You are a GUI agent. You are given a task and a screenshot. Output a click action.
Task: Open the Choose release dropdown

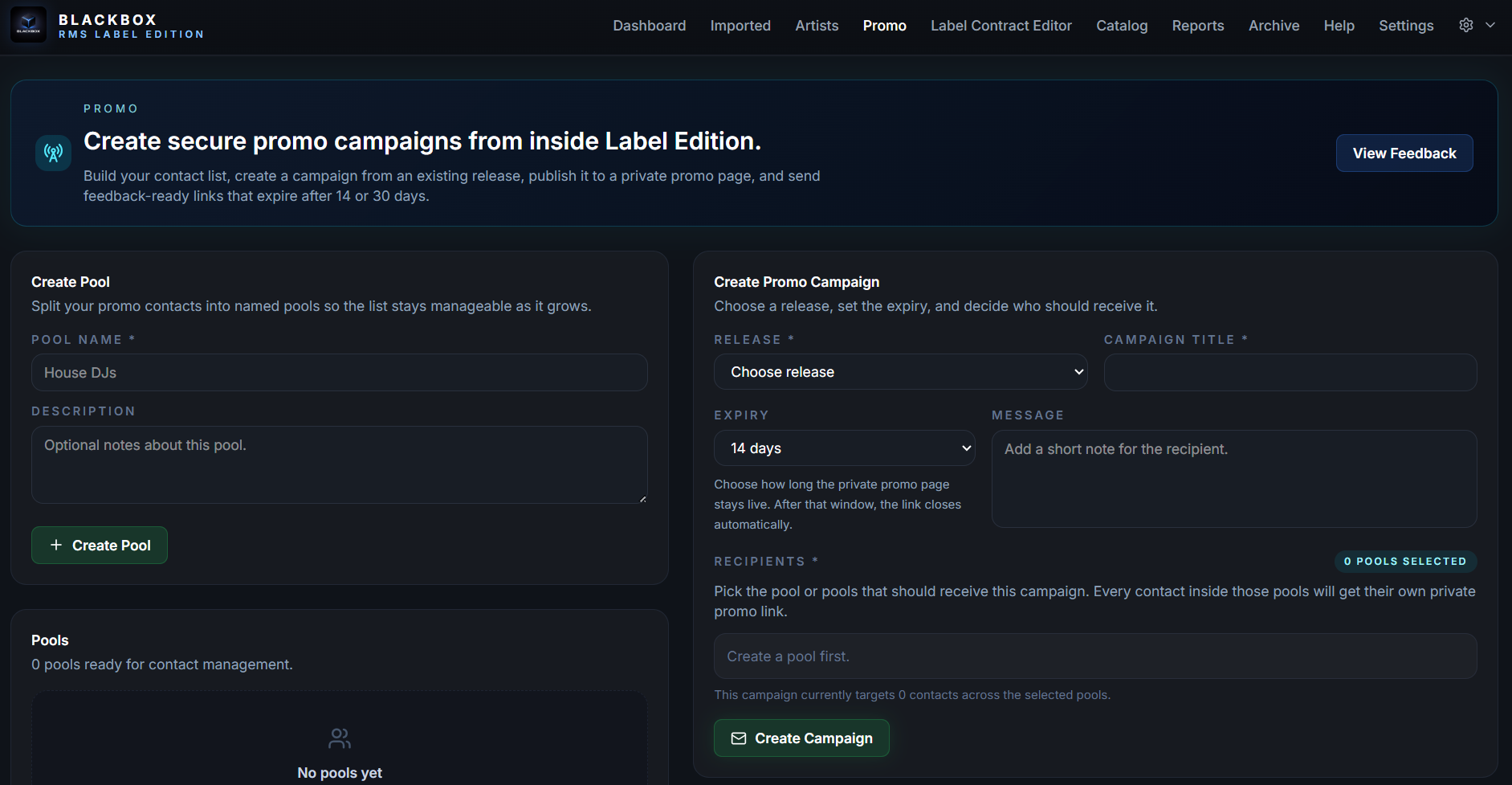pyautogui.click(x=899, y=372)
